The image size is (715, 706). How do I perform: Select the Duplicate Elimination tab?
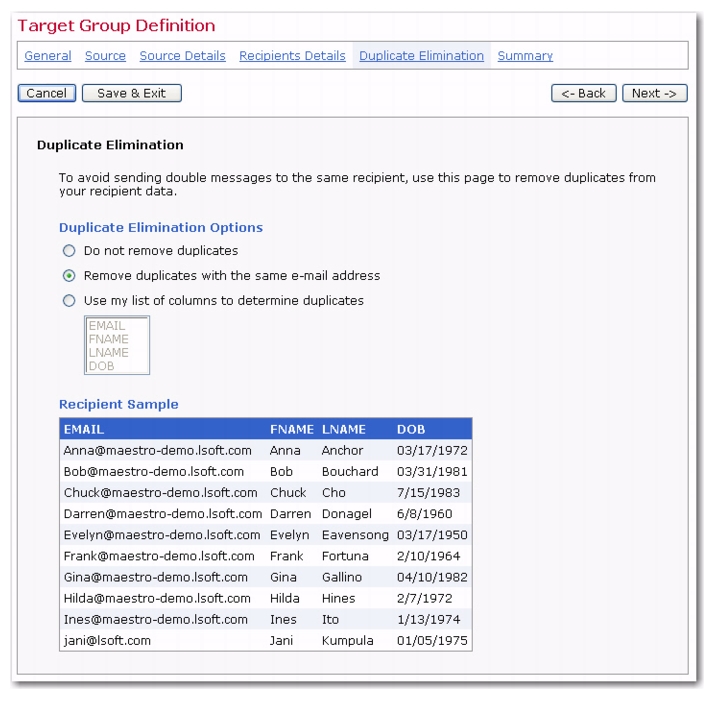coord(421,56)
